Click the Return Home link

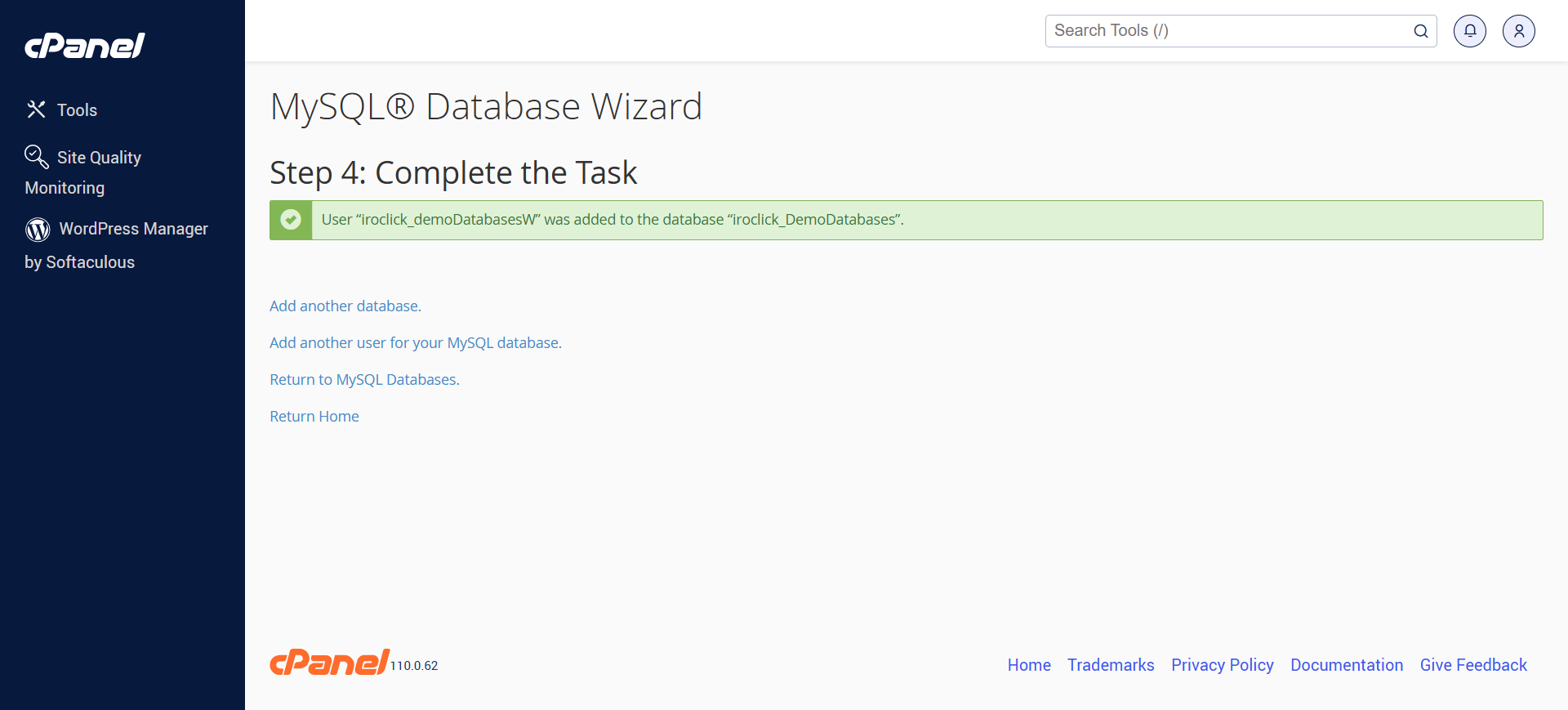[314, 417]
